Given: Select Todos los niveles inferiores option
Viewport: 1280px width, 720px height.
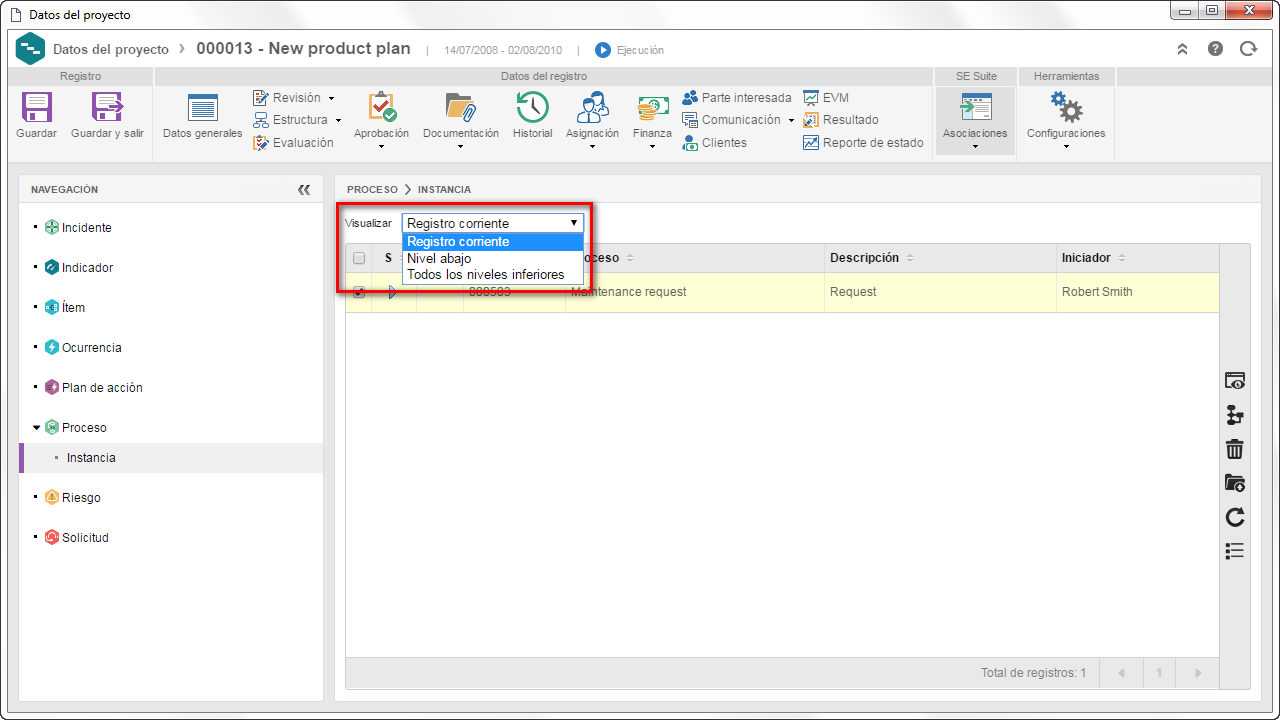Looking at the screenshot, I should click(x=493, y=274).
